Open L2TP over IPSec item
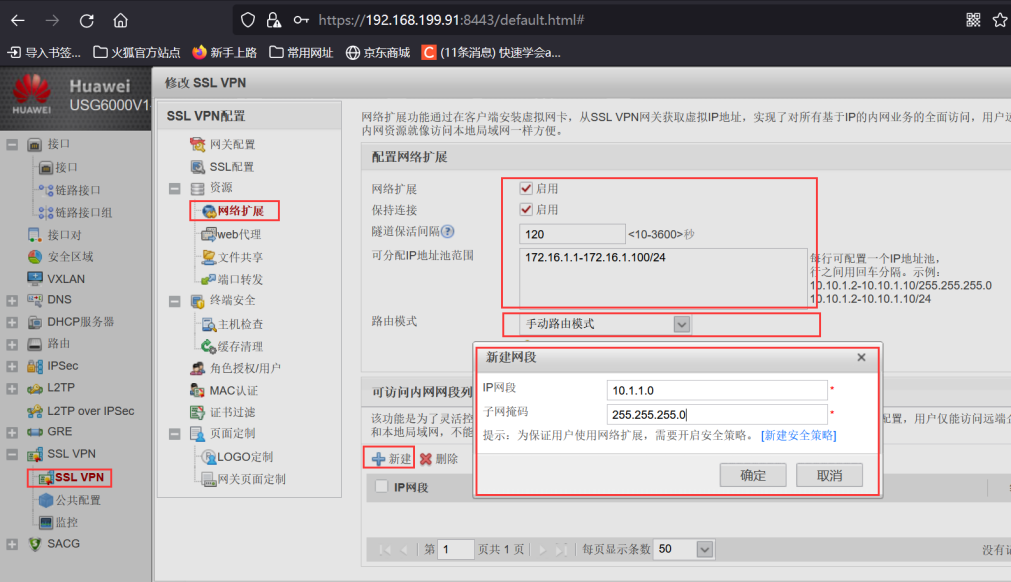The height and width of the screenshot is (582, 1011). [91, 411]
